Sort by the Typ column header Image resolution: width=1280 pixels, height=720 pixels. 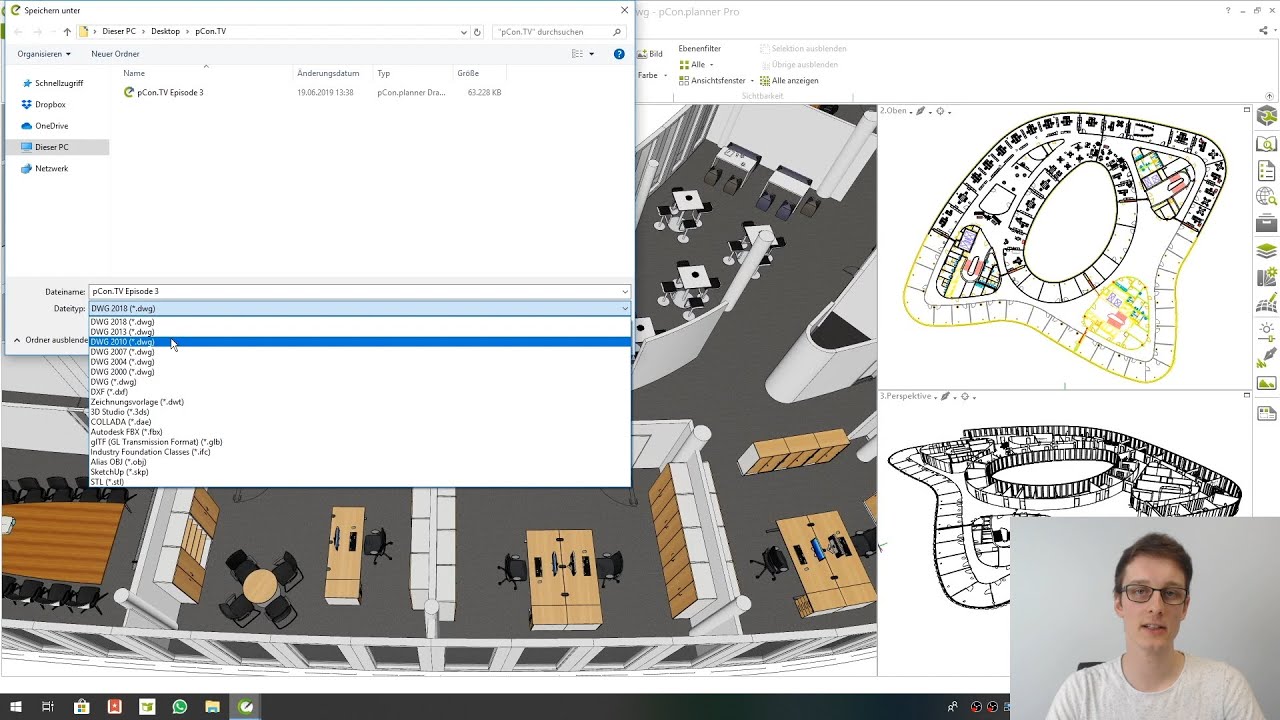coord(383,73)
